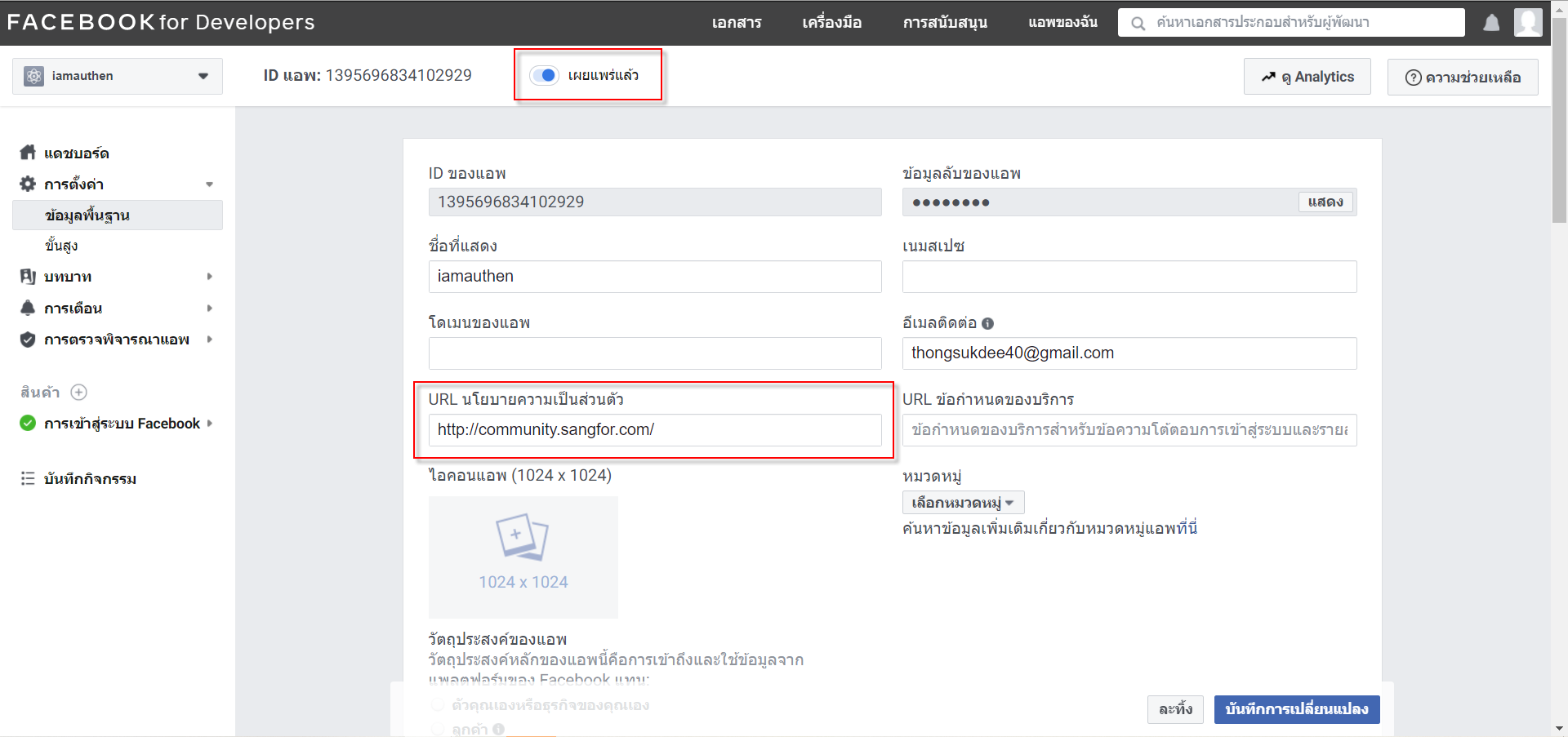Open the การสนับสนุน support menu
This screenshot has width=1568, height=737.
[945, 23]
